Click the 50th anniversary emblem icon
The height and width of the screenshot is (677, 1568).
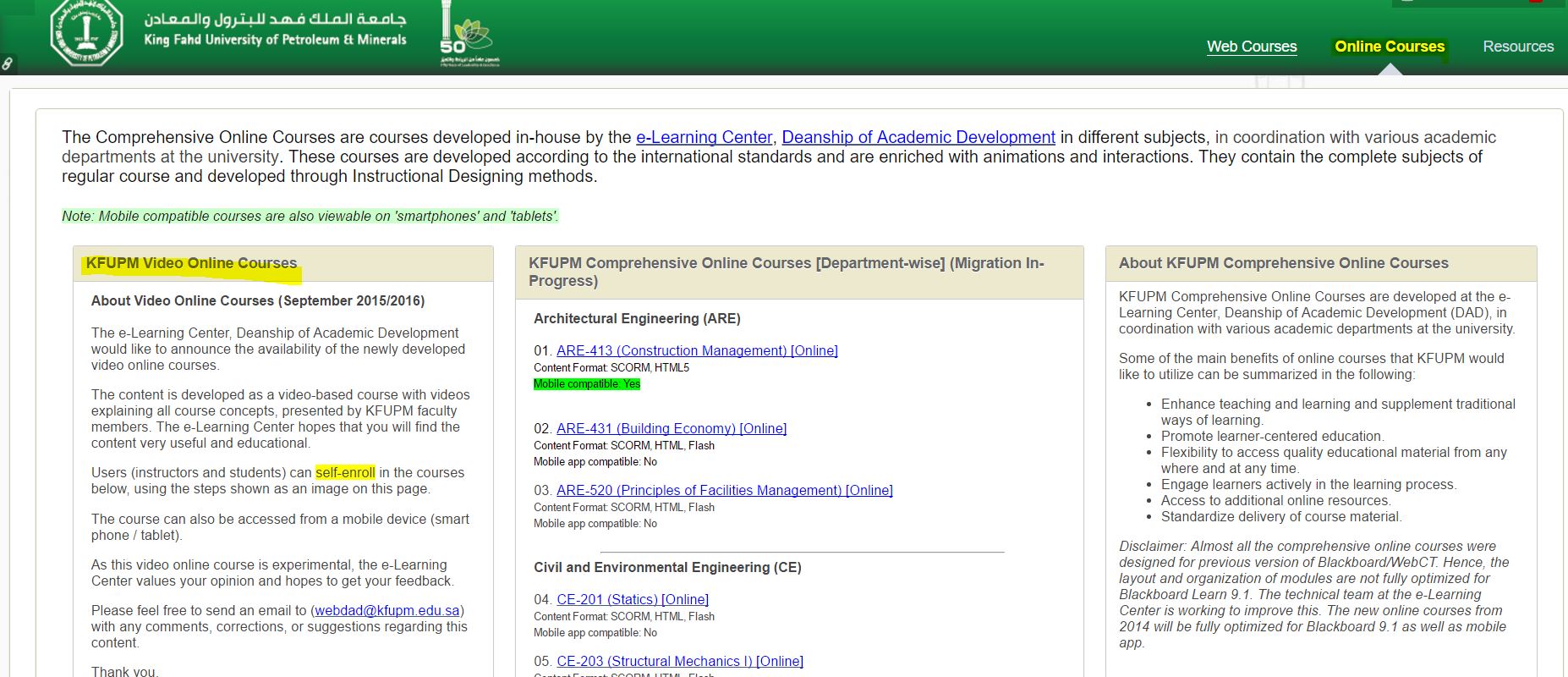[468, 35]
